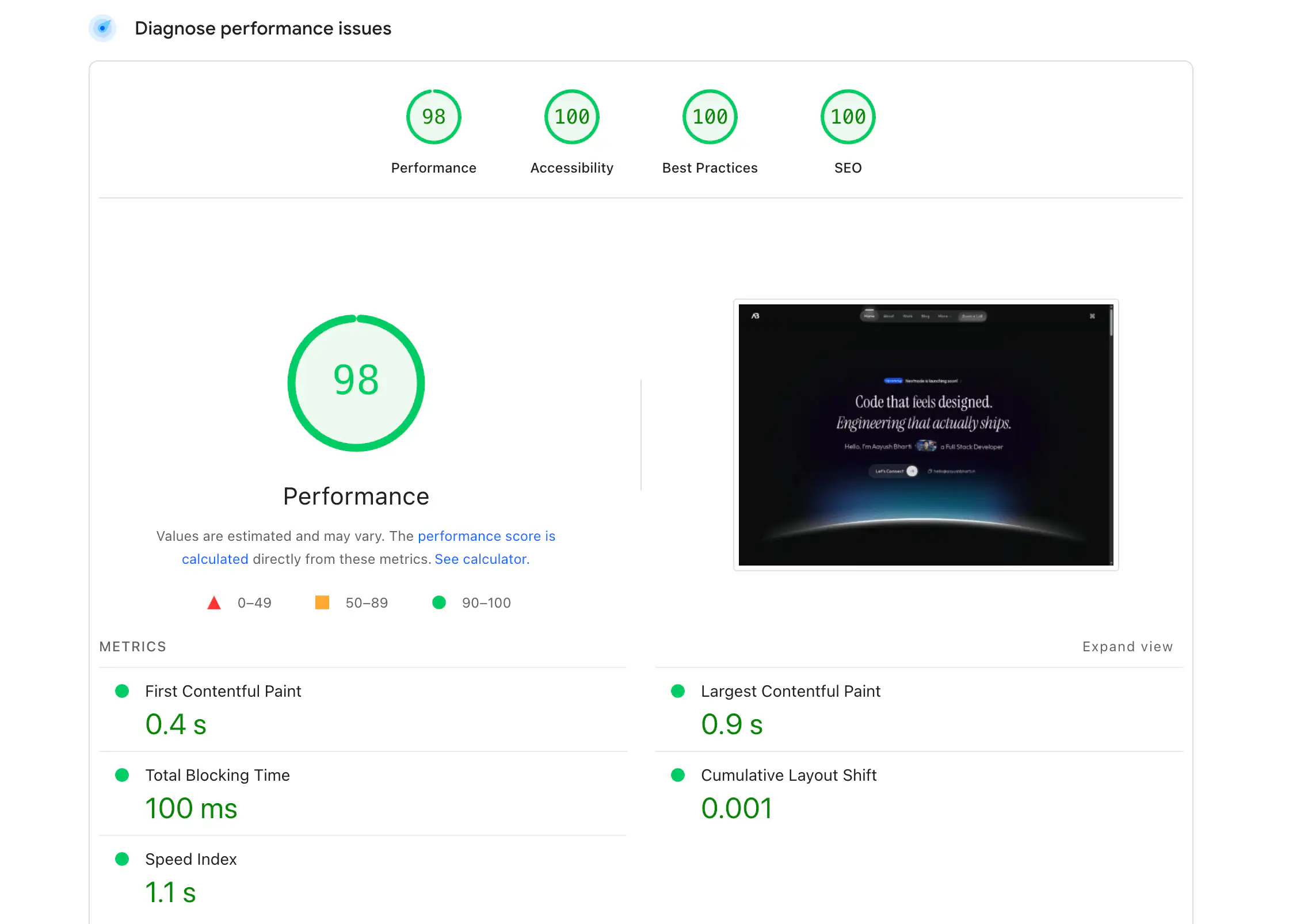Click the performance score is calculated link
Image resolution: width=1289 pixels, height=924 pixels.
tap(486, 536)
